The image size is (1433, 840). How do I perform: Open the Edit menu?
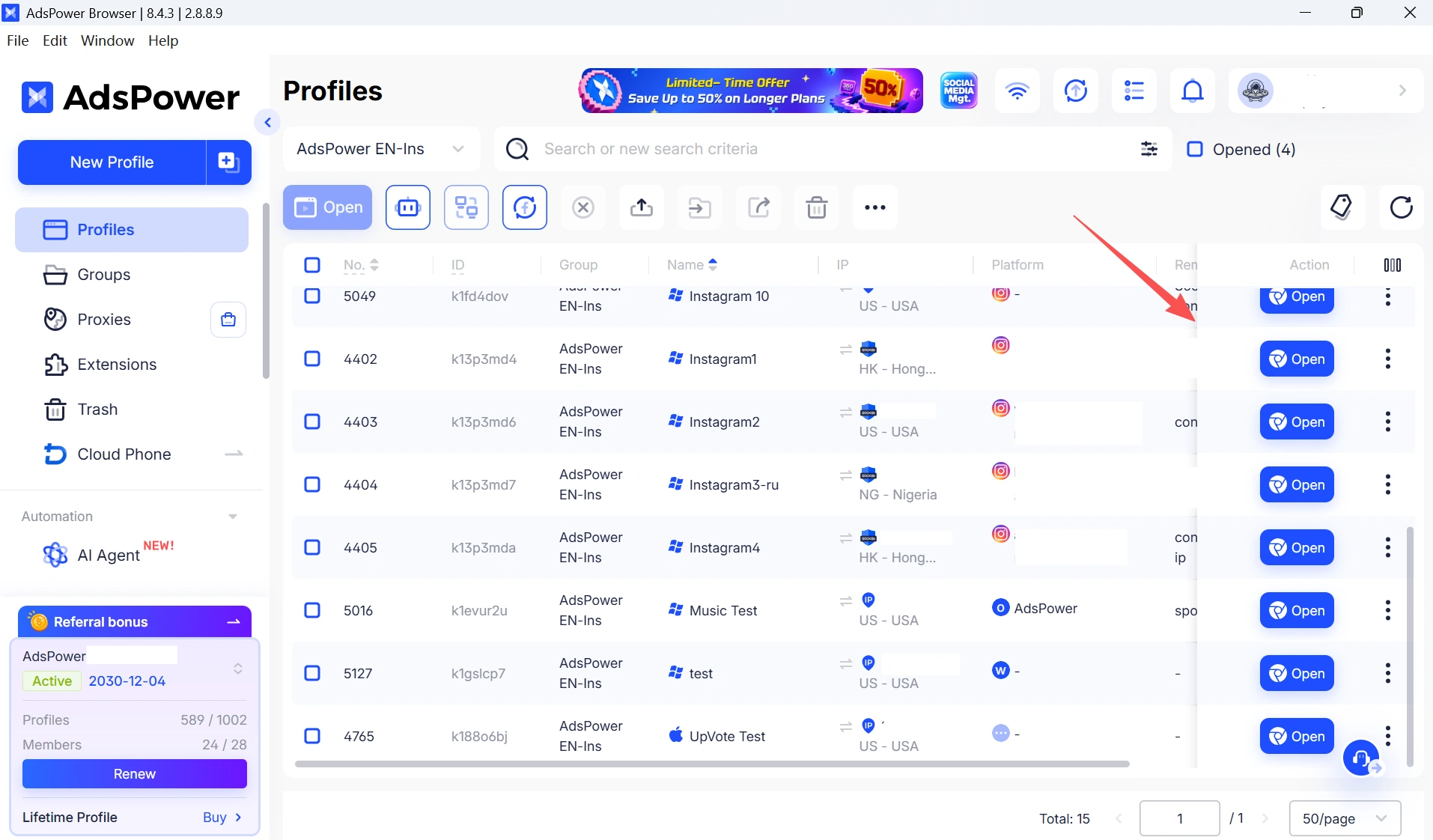(55, 40)
